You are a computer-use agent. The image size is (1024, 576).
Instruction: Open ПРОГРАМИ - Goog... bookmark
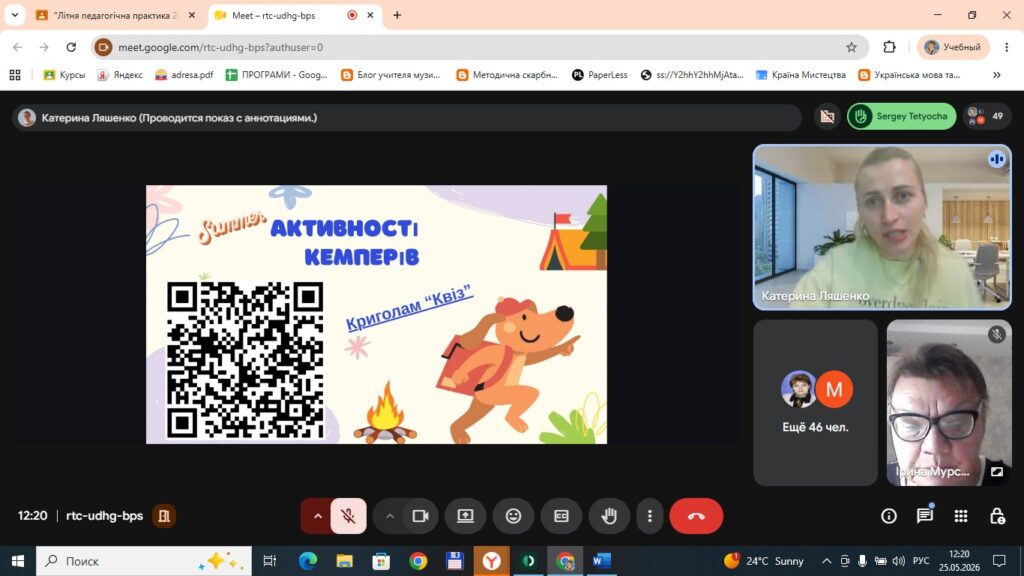pos(277,75)
